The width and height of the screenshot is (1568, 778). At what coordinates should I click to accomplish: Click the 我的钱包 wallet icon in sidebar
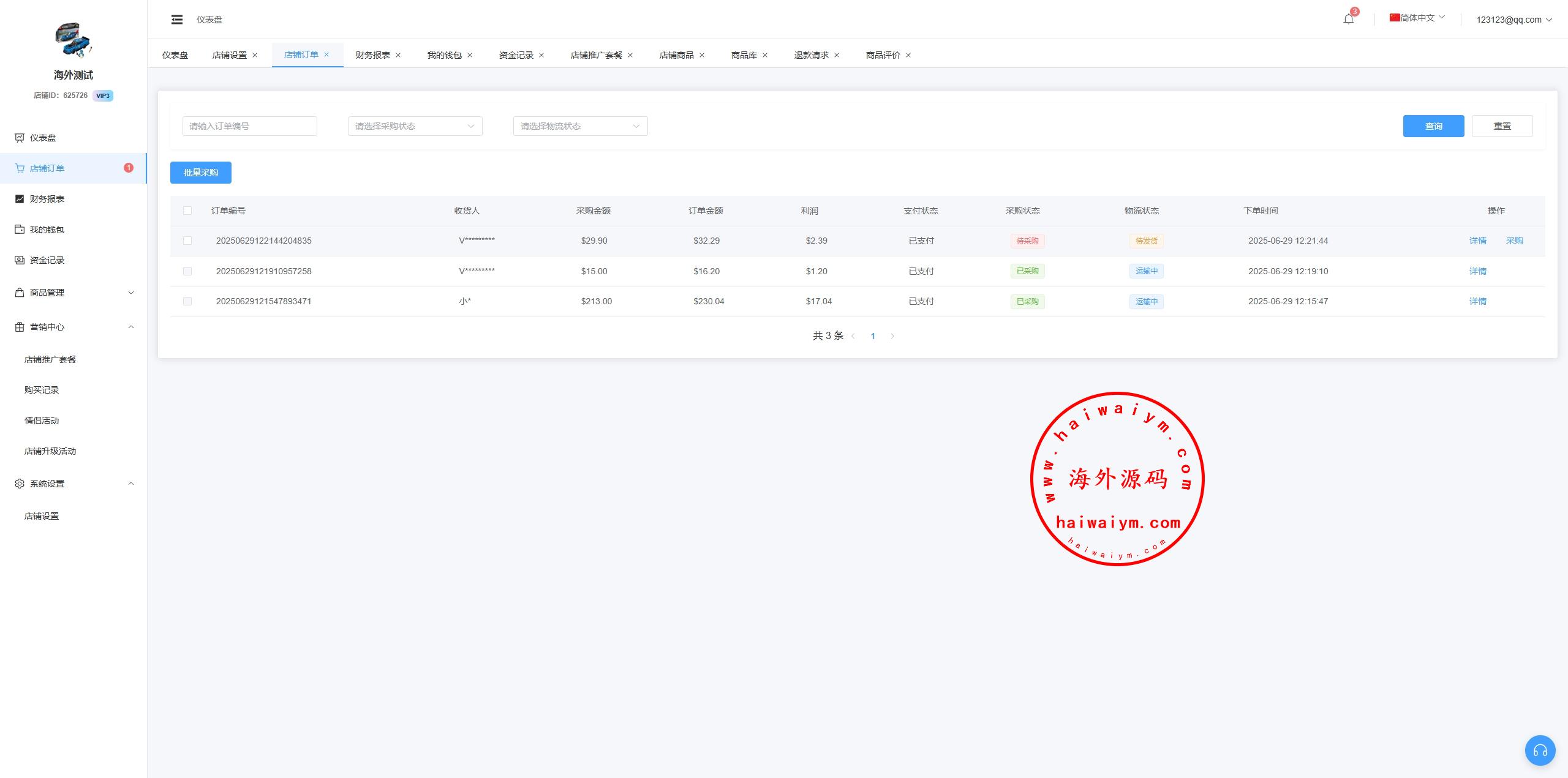(20, 230)
